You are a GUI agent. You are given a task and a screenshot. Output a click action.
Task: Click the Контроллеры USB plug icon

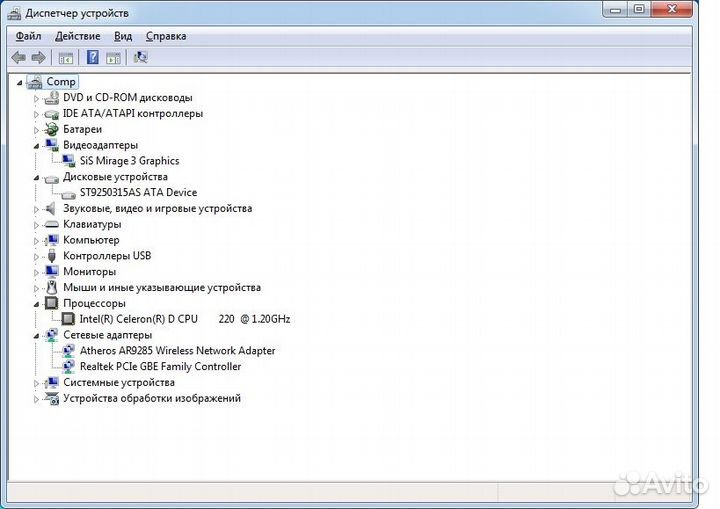coord(51,256)
